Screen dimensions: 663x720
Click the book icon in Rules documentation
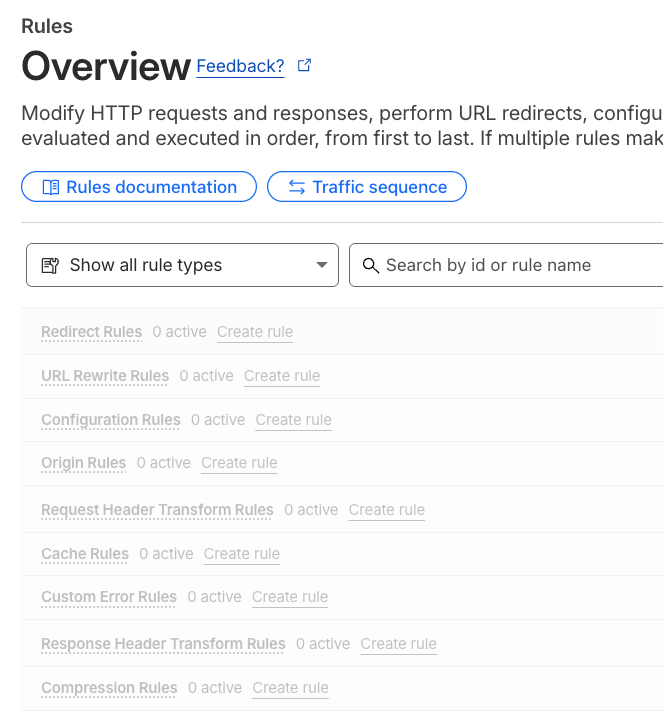coord(51,187)
